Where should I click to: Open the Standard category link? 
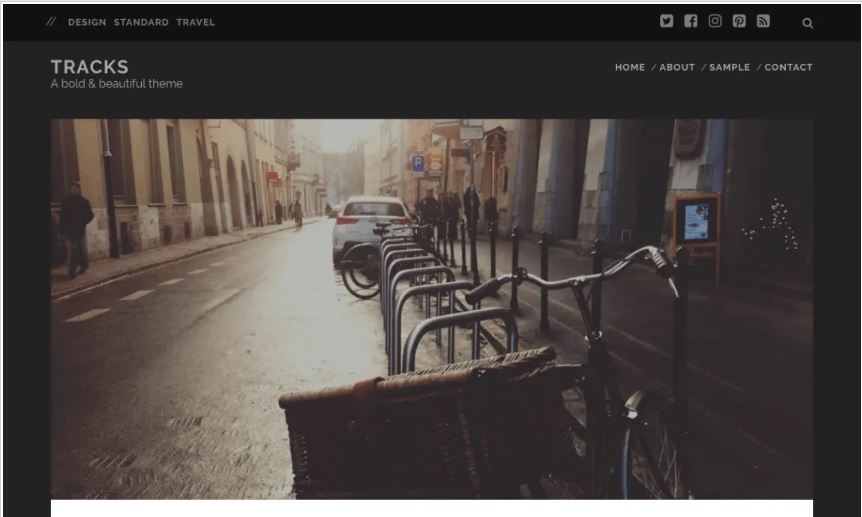click(141, 23)
